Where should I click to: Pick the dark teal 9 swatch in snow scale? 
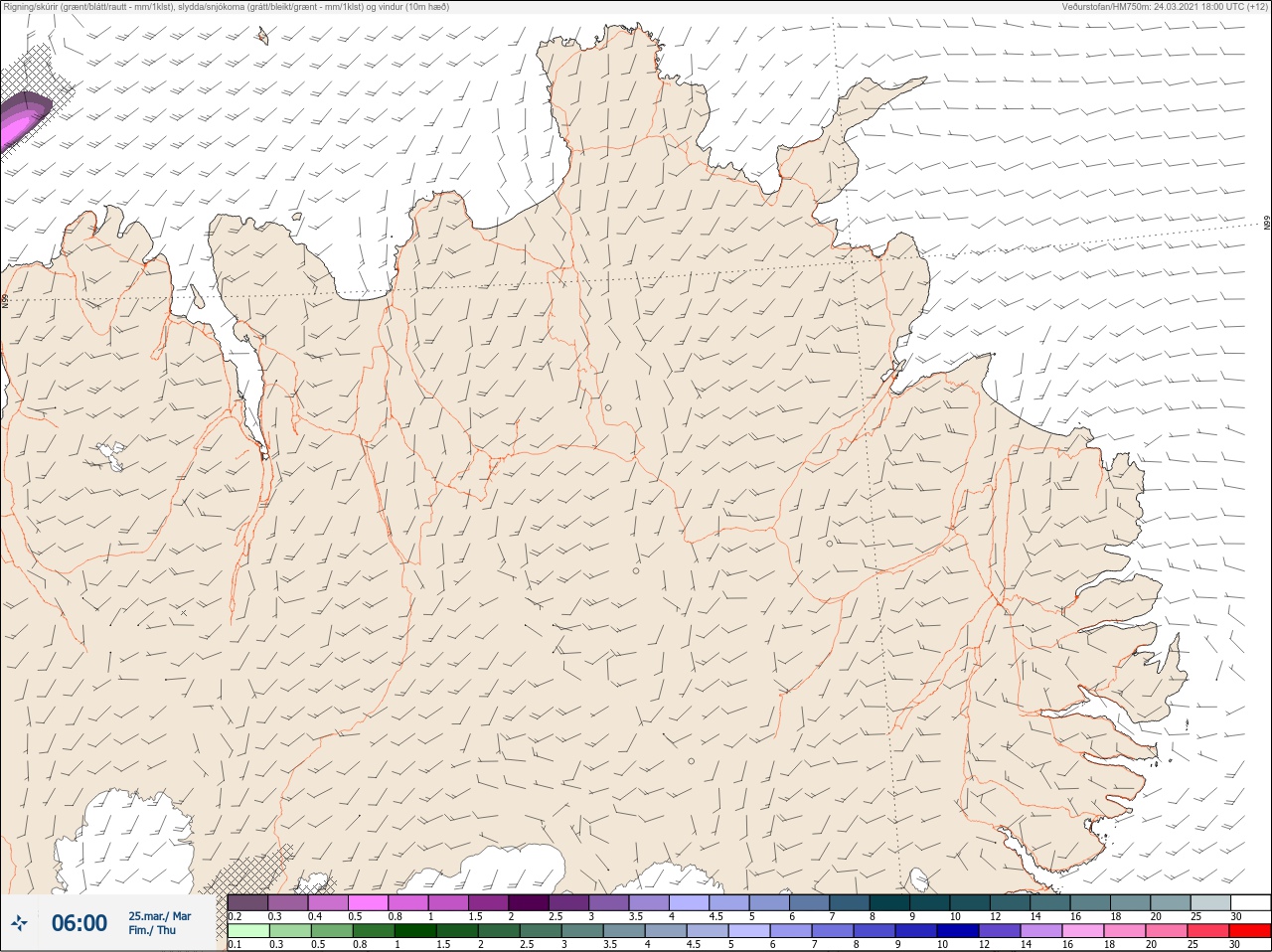coord(930,902)
